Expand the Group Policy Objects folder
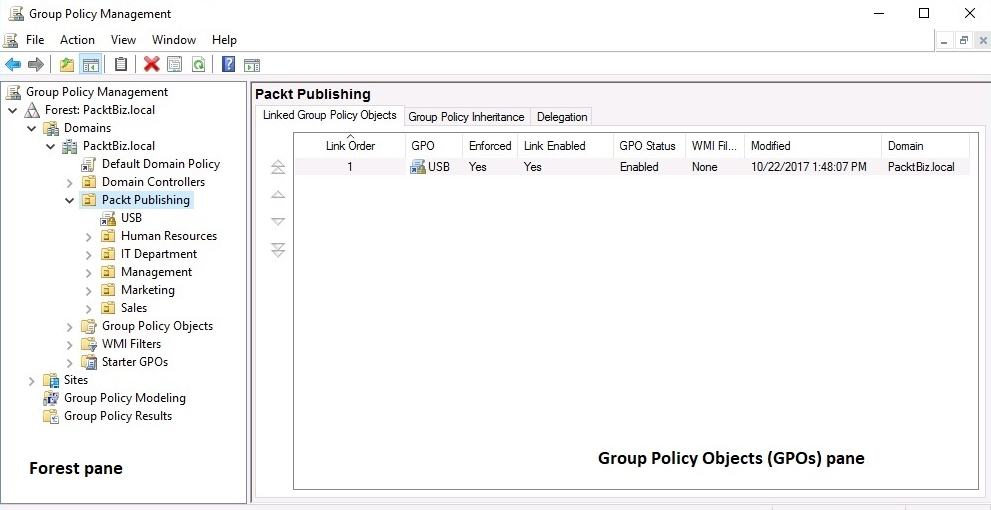991x510 pixels. pyautogui.click(x=70, y=327)
